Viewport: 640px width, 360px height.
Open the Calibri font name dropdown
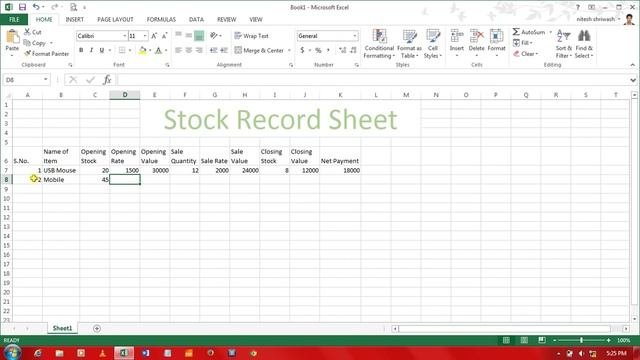(x=124, y=36)
